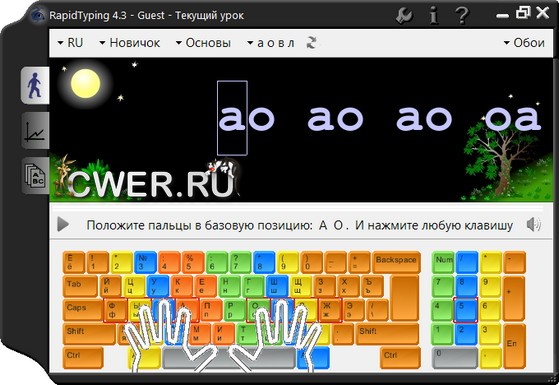Open the lesson editor ABC pages tab

pos(35,175)
